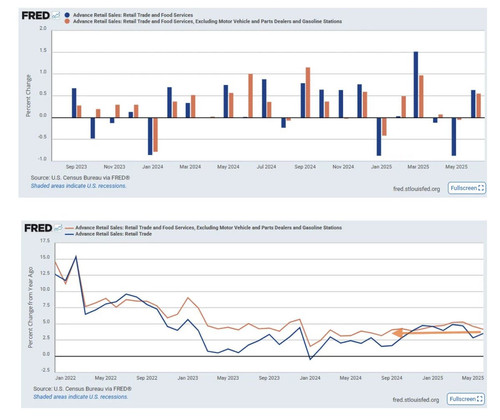Click the expand arrows icon in top Fullscreen button

(x=481, y=188)
